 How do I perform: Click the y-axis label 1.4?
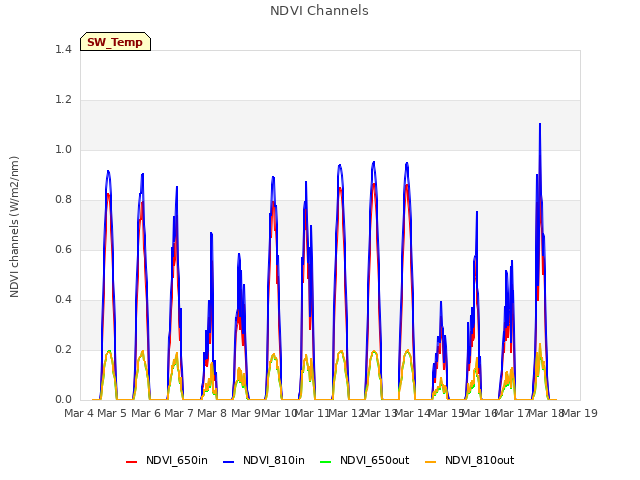(63, 50)
